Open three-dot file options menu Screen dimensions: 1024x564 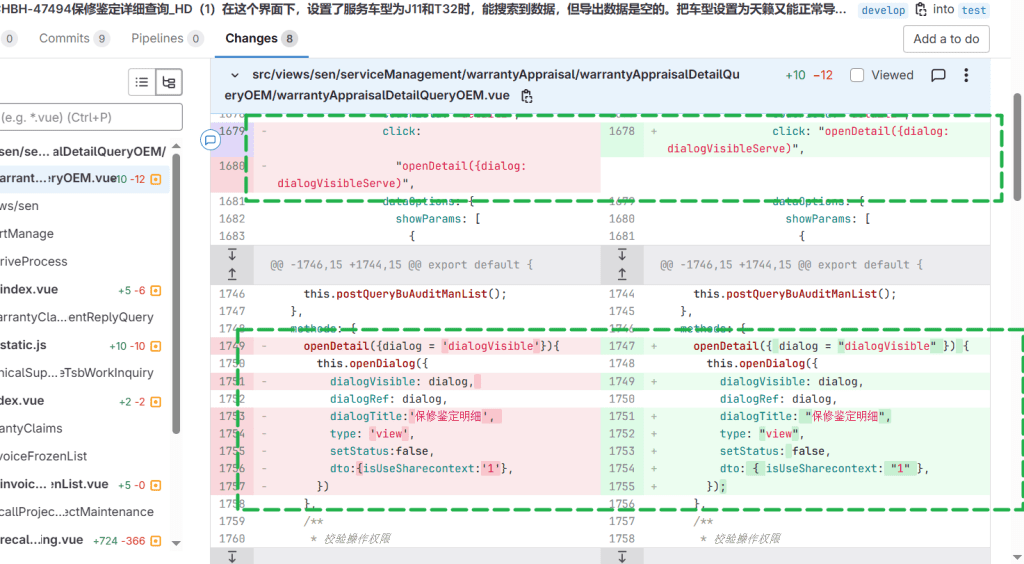click(x=966, y=75)
